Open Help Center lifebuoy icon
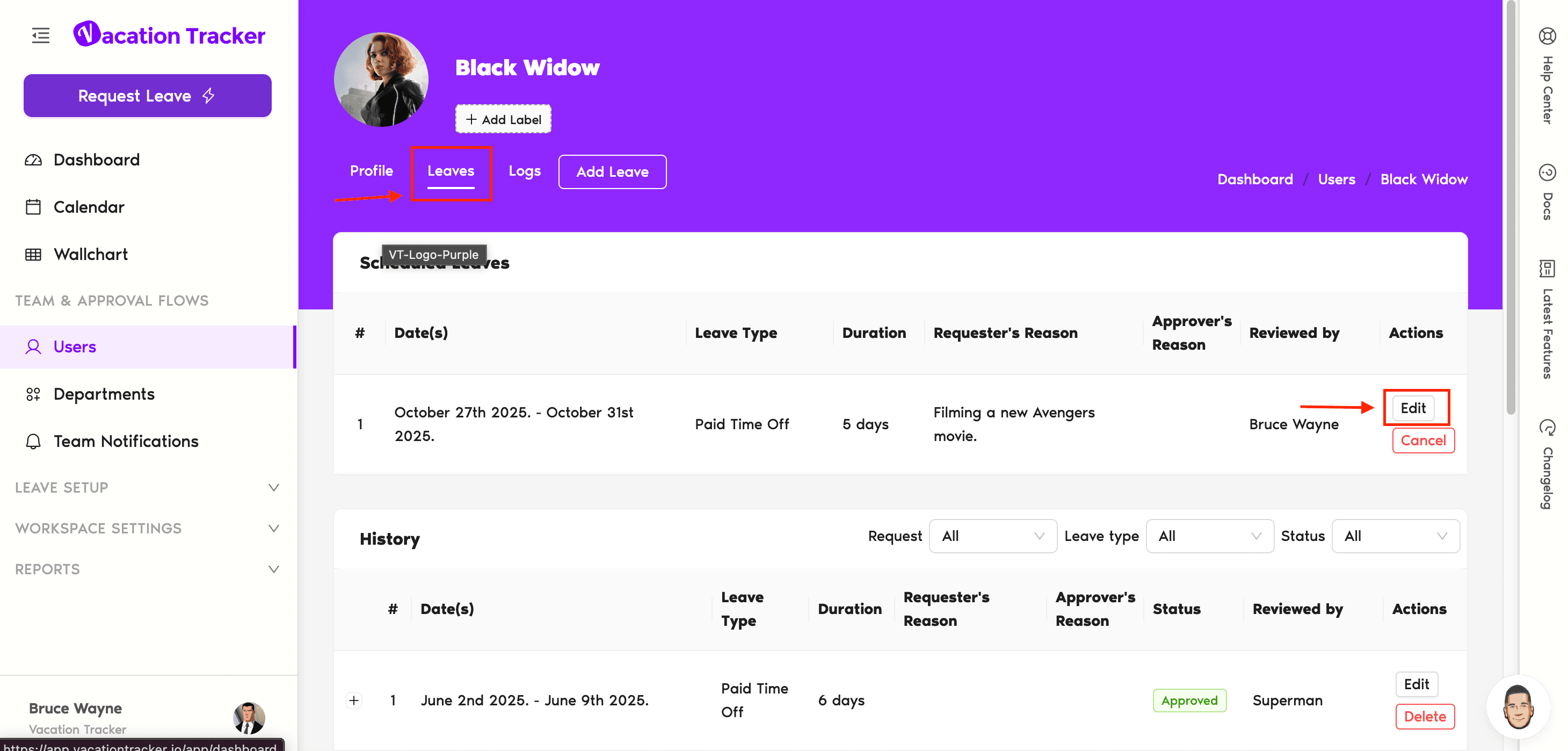 coord(1547,36)
